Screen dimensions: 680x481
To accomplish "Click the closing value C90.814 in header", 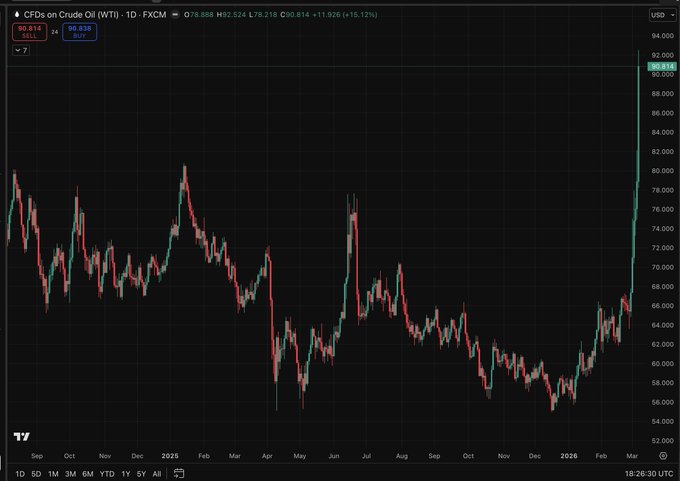I will [x=295, y=15].
